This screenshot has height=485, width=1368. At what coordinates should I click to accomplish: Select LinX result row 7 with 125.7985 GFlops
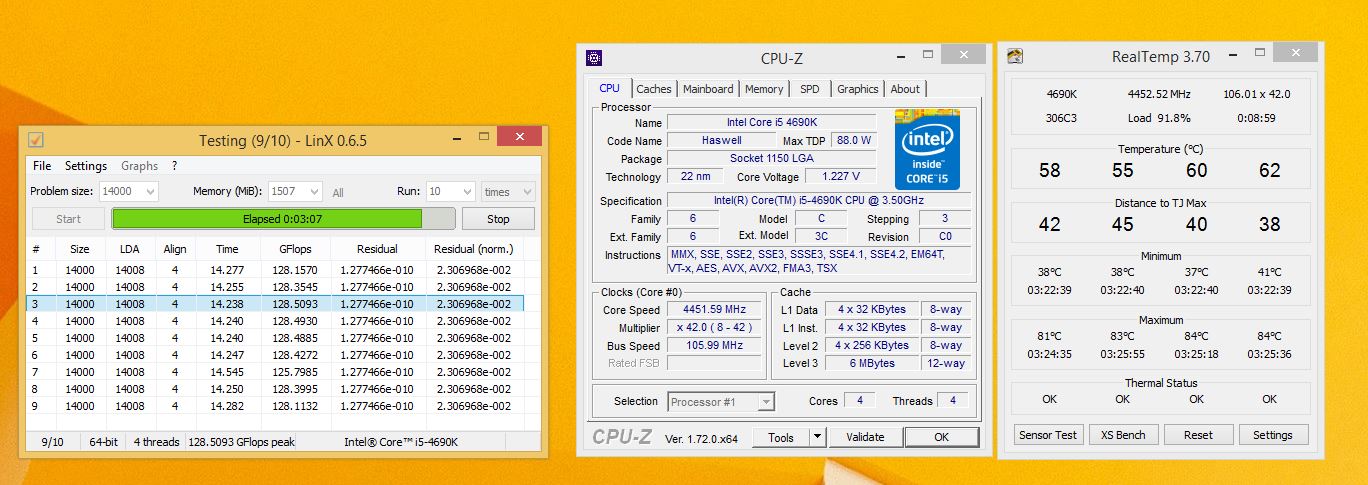[275, 372]
